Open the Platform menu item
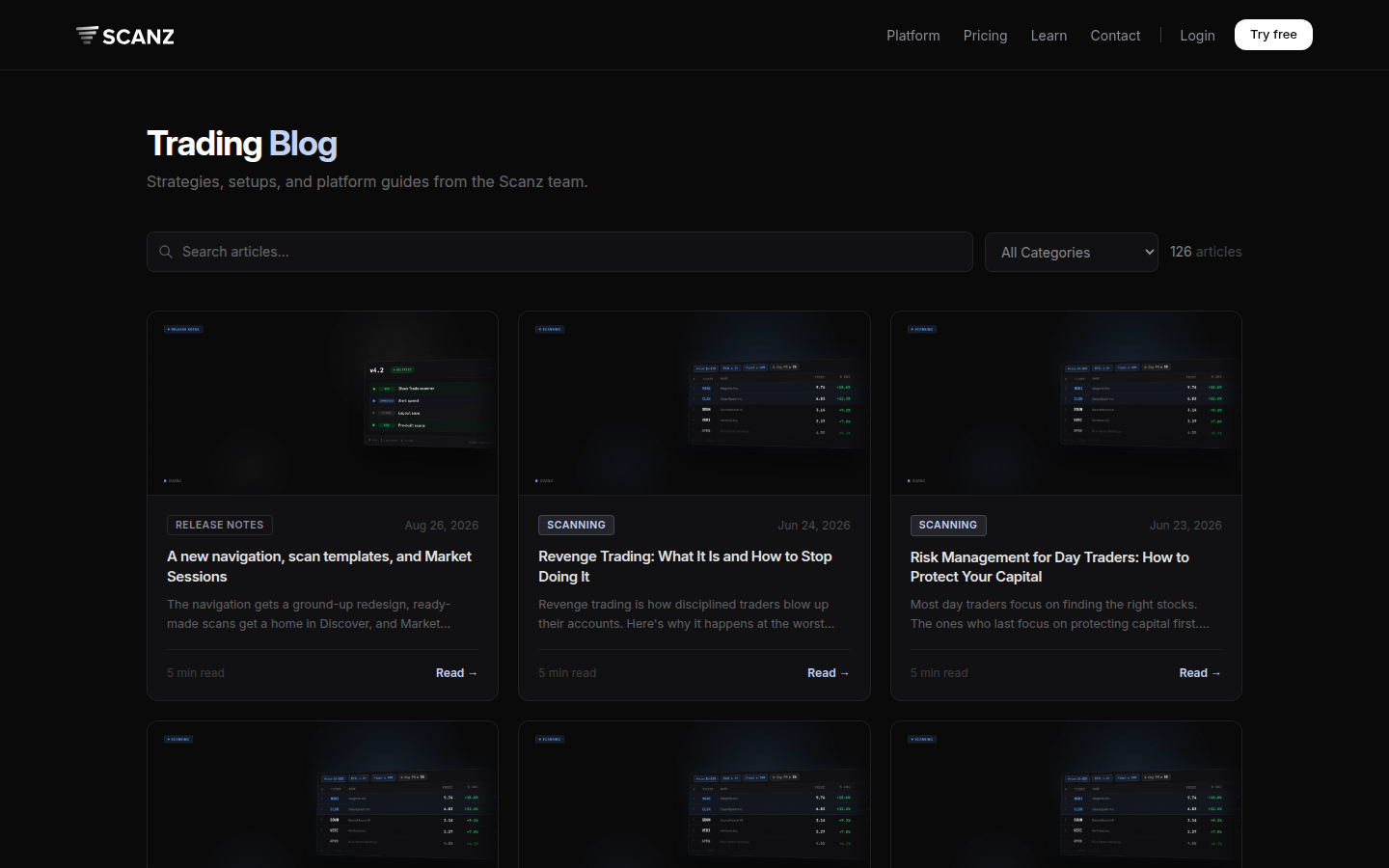1389x868 pixels. 912,36
